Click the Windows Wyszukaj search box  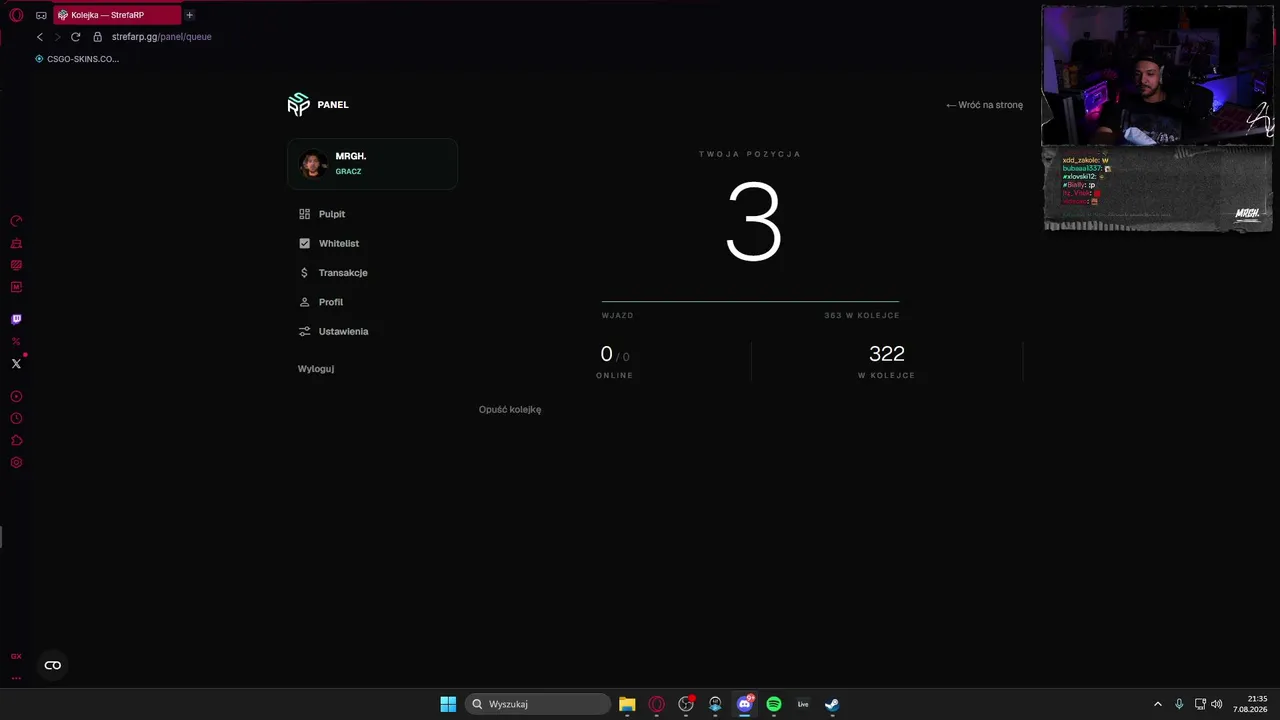click(x=538, y=704)
